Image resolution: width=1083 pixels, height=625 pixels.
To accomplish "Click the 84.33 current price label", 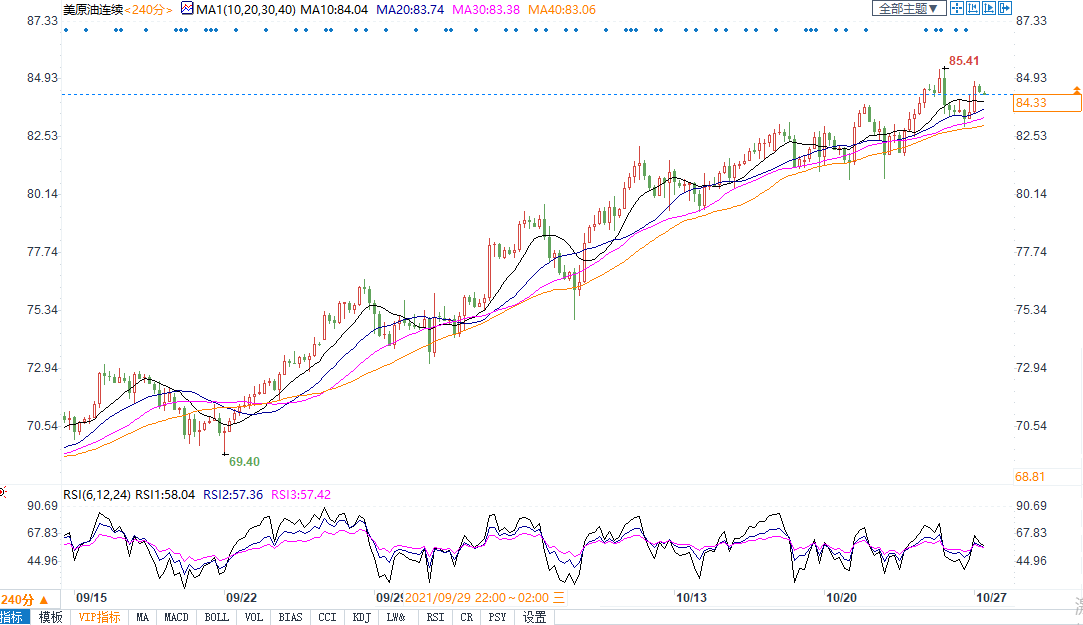I will (1030, 103).
